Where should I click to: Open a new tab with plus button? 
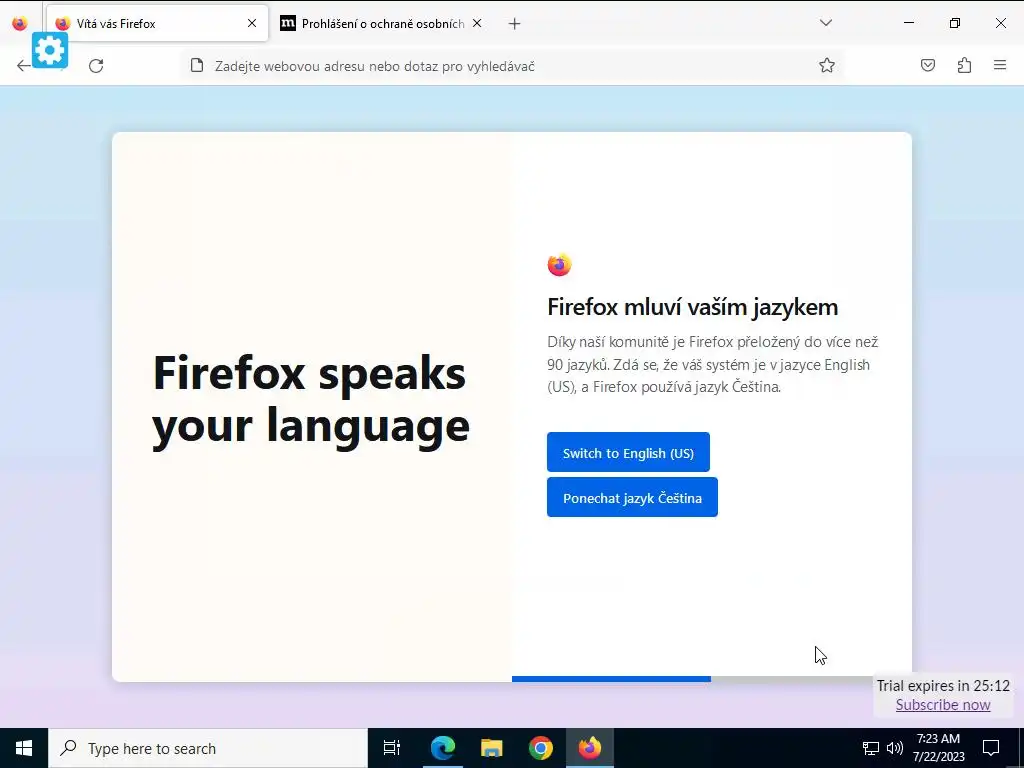pos(515,24)
